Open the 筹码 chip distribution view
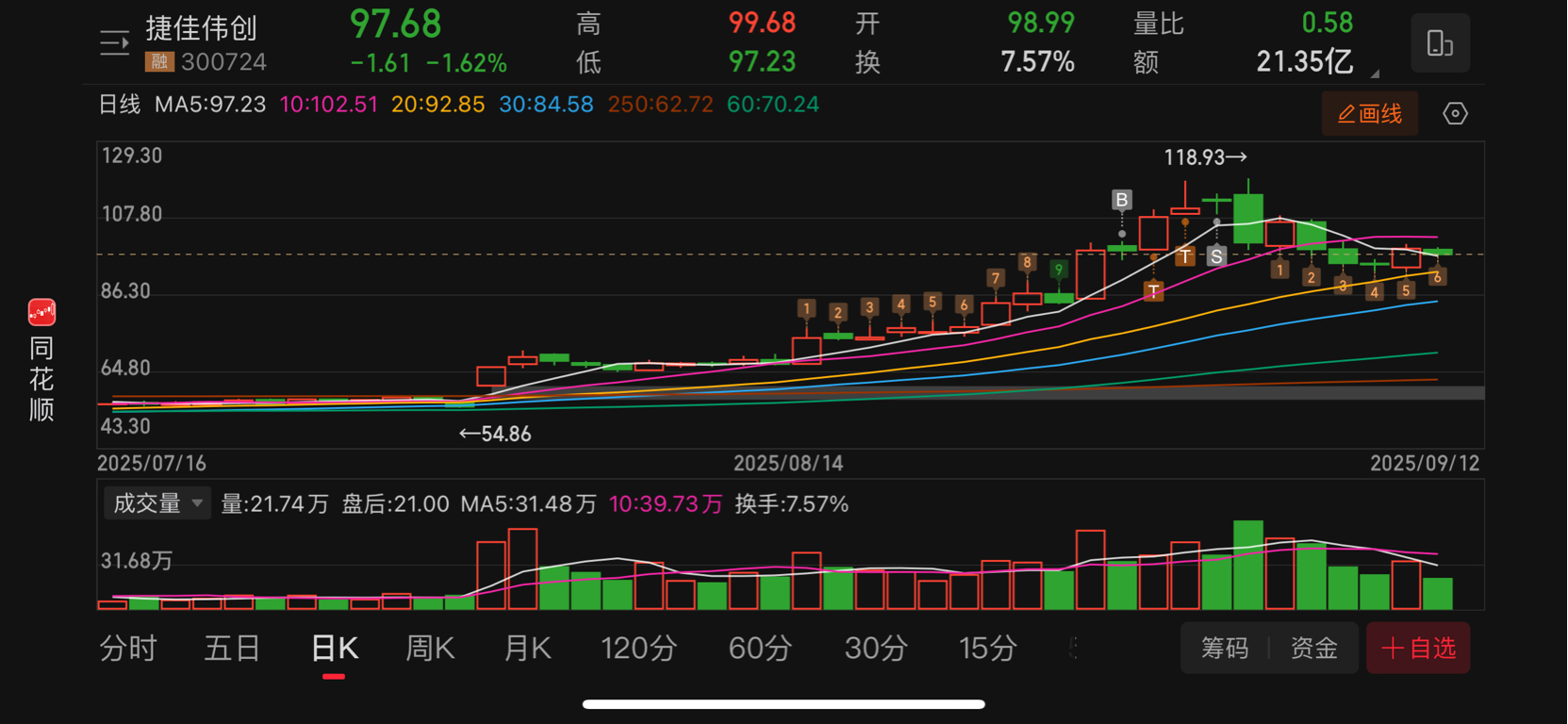The width and height of the screenshot is (1568, 724). point(1225,648)
